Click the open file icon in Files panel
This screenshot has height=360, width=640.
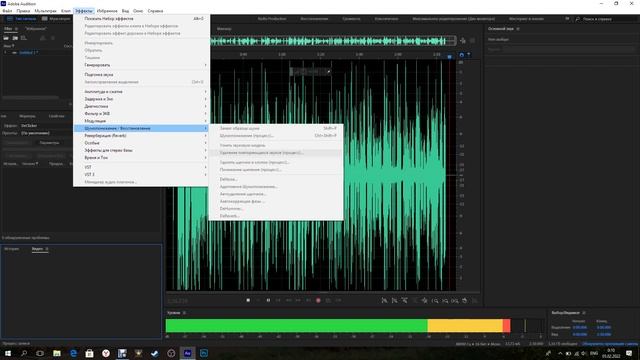6,38
